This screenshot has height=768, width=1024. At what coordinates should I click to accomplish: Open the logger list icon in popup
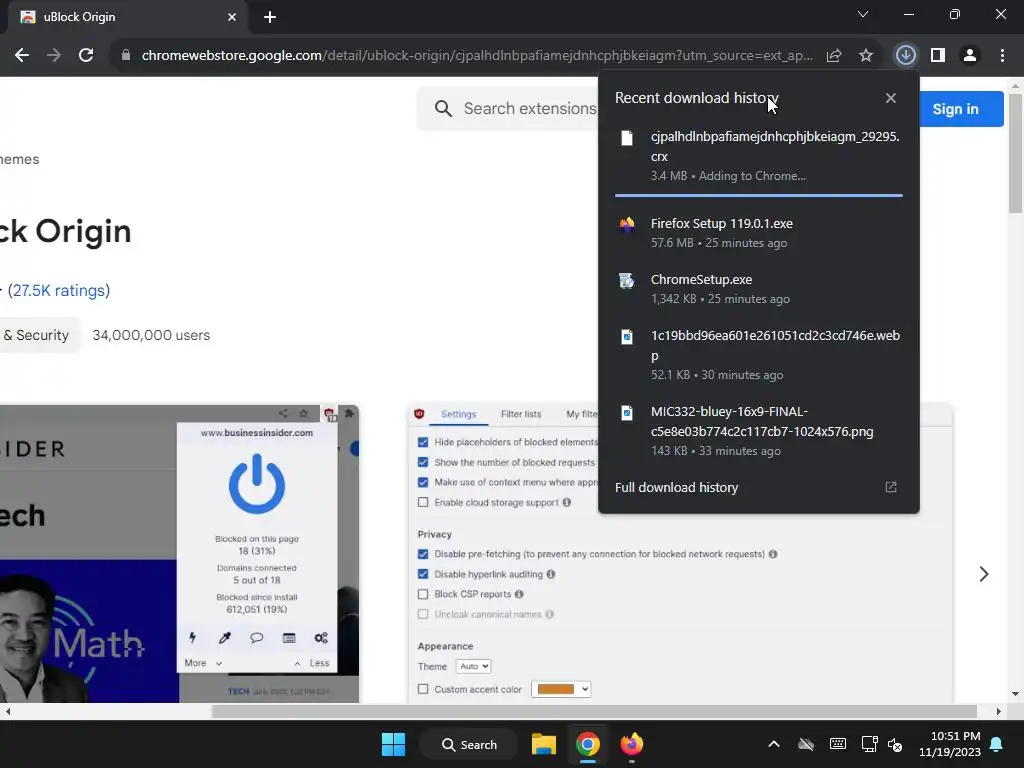point(289,637)
